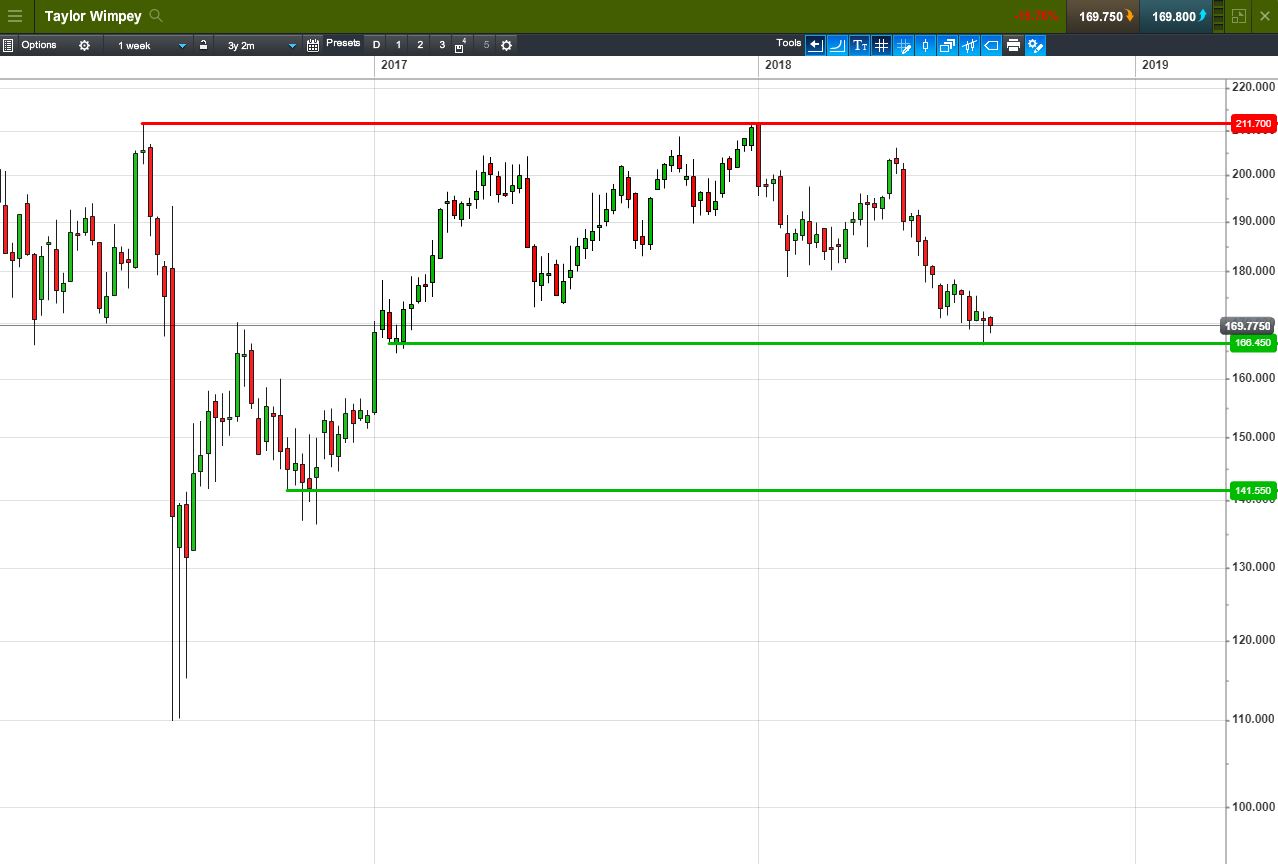Select the grid edit pencil tool
Viewport: 1278px width, 864px height.
click(x=903, y=45)
